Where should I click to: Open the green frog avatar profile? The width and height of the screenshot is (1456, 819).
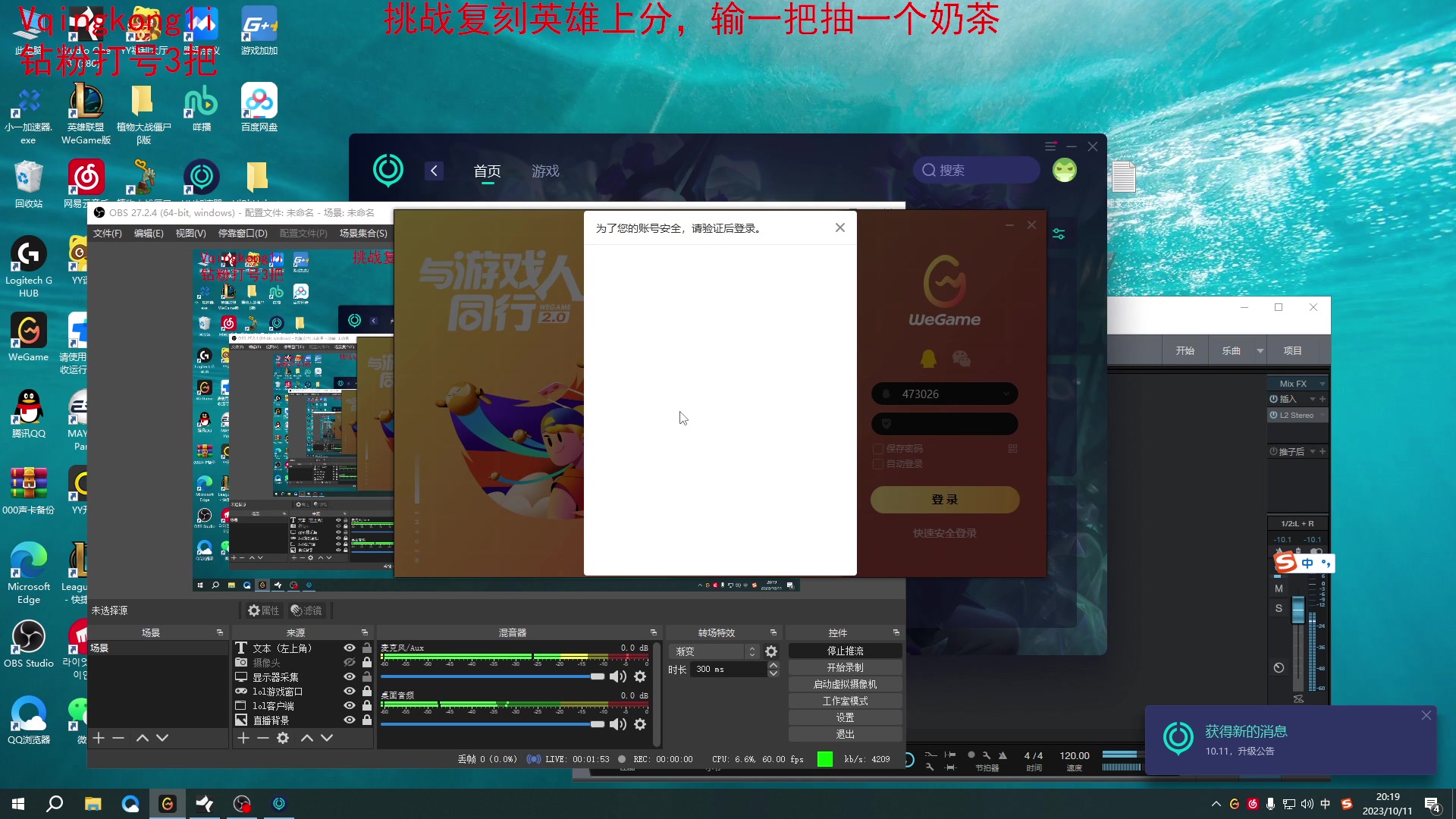tap(1065, 170)
